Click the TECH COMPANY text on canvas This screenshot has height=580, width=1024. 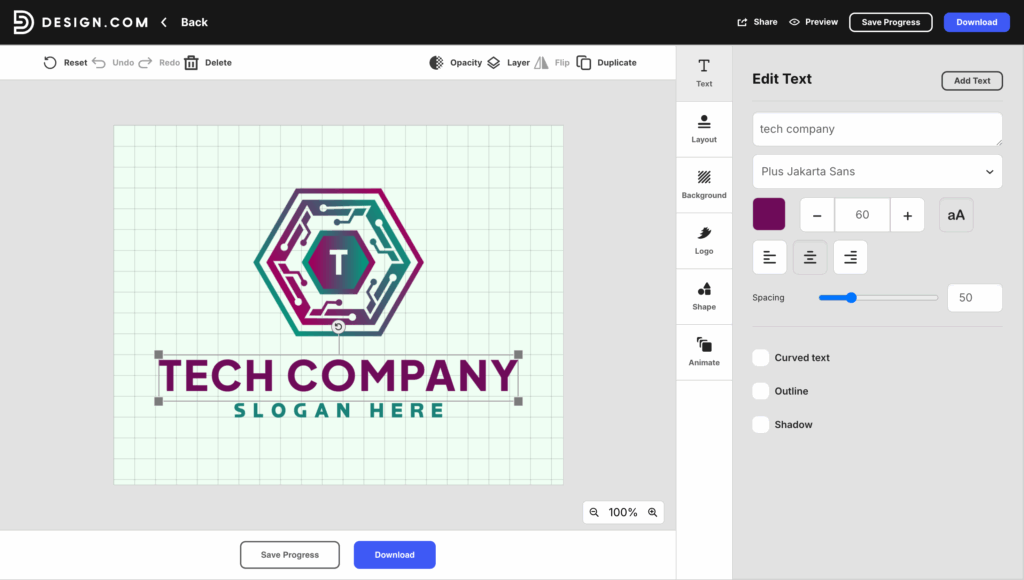(338, 376)
